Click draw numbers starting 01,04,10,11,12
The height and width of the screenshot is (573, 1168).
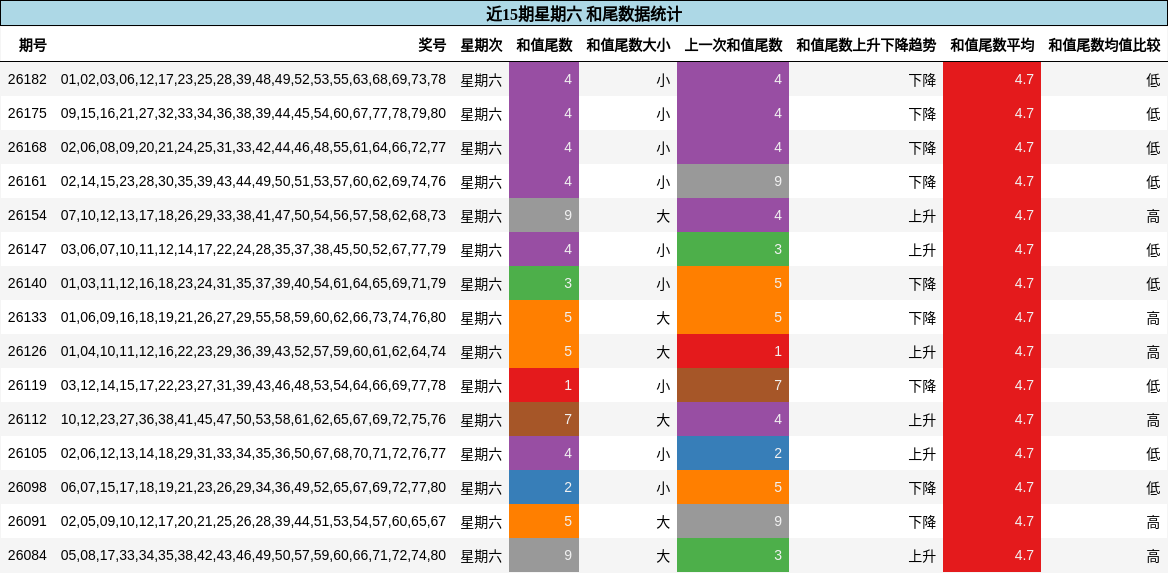click(253, 352)
